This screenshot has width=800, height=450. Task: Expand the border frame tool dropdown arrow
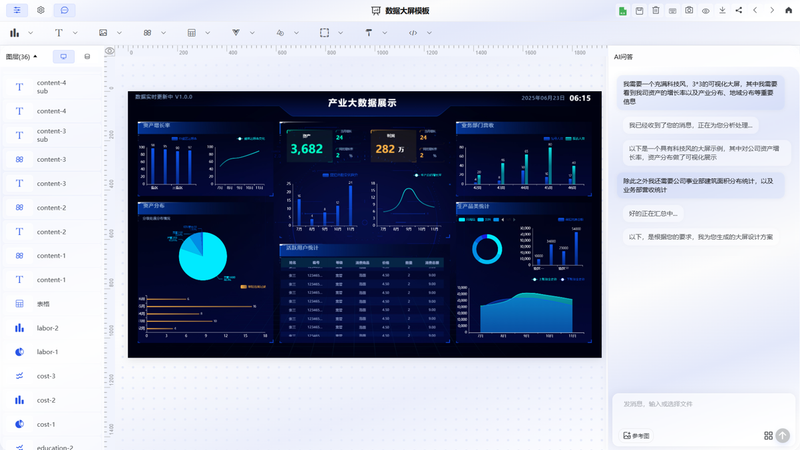coord(340,33)
